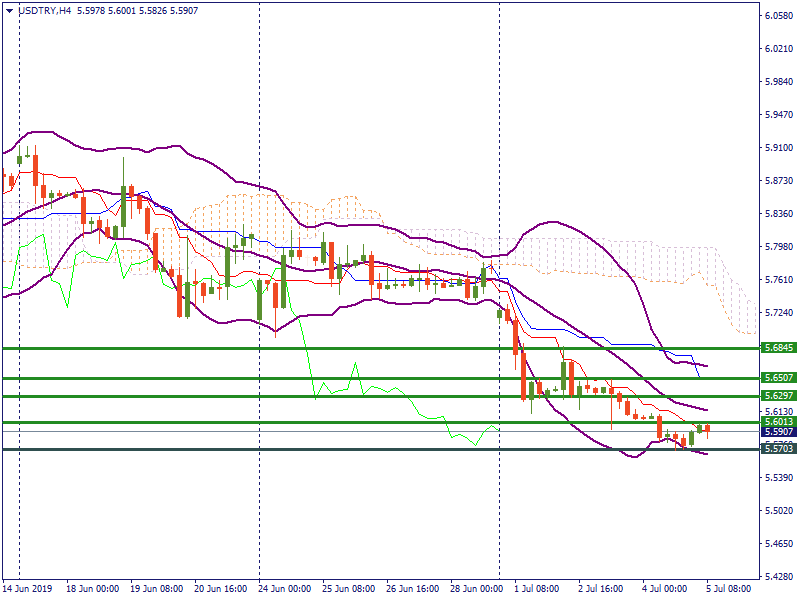This screenshot has height=600, width=800.
Task: Click the 5.7980 price axis label
Action: point(778,247)
